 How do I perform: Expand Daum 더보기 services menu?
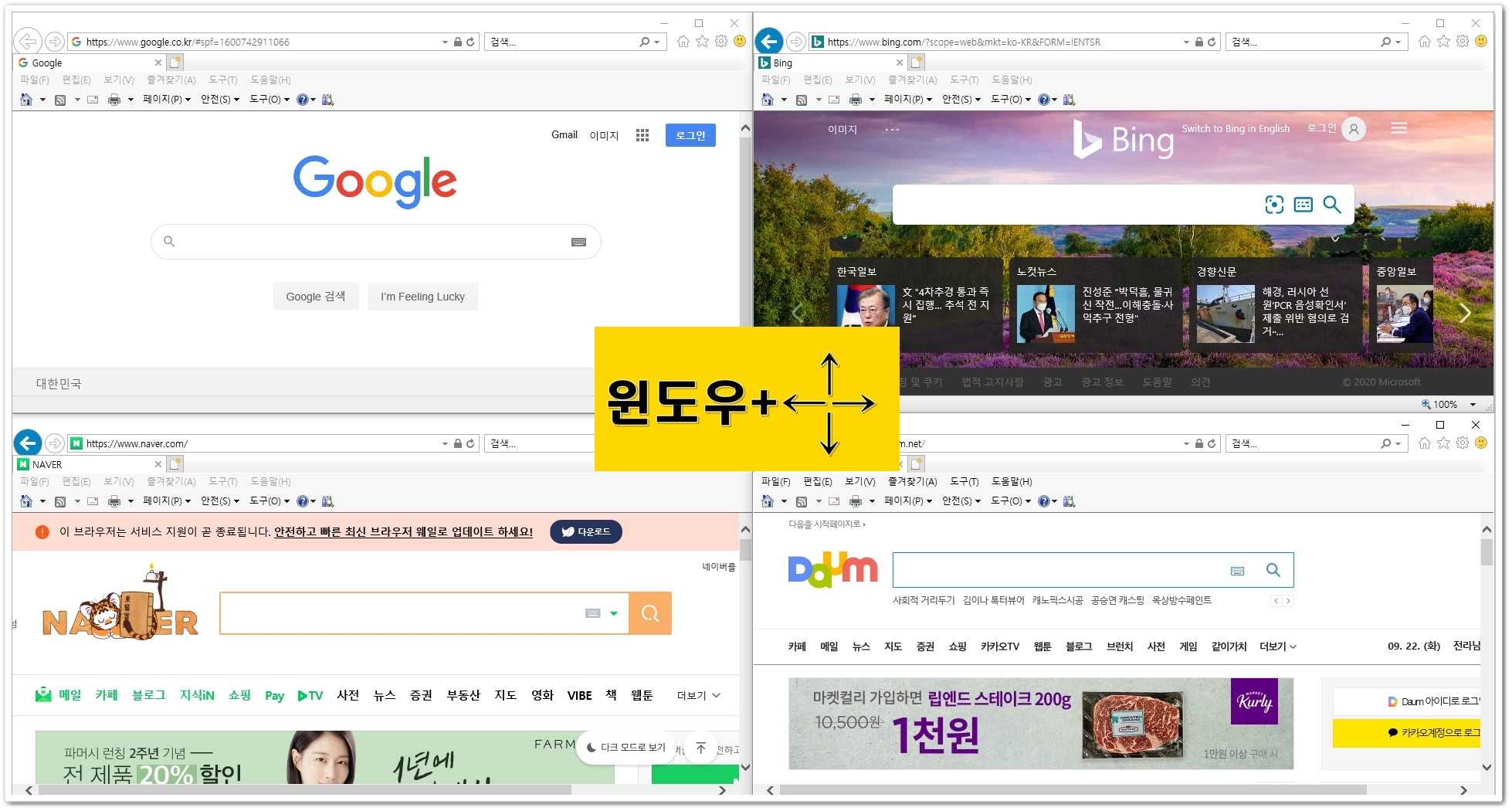[x=1278, y=646]
